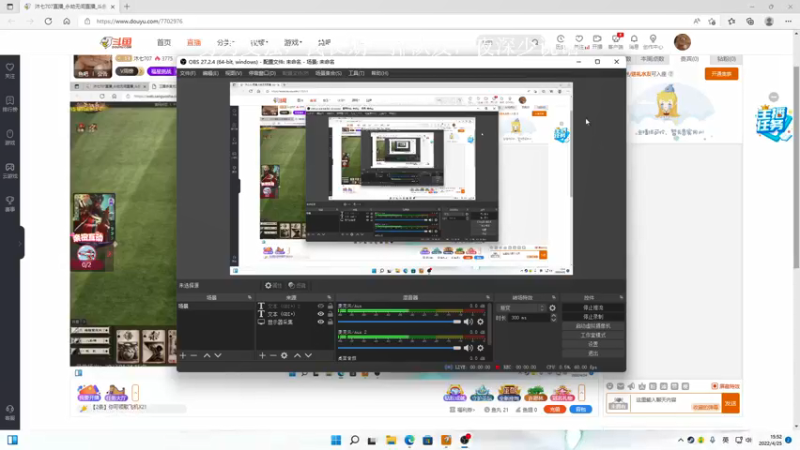800x450 pixels.
Task: Switch to OBS Studio icon on the taskbar
Action: click(464, 440)
